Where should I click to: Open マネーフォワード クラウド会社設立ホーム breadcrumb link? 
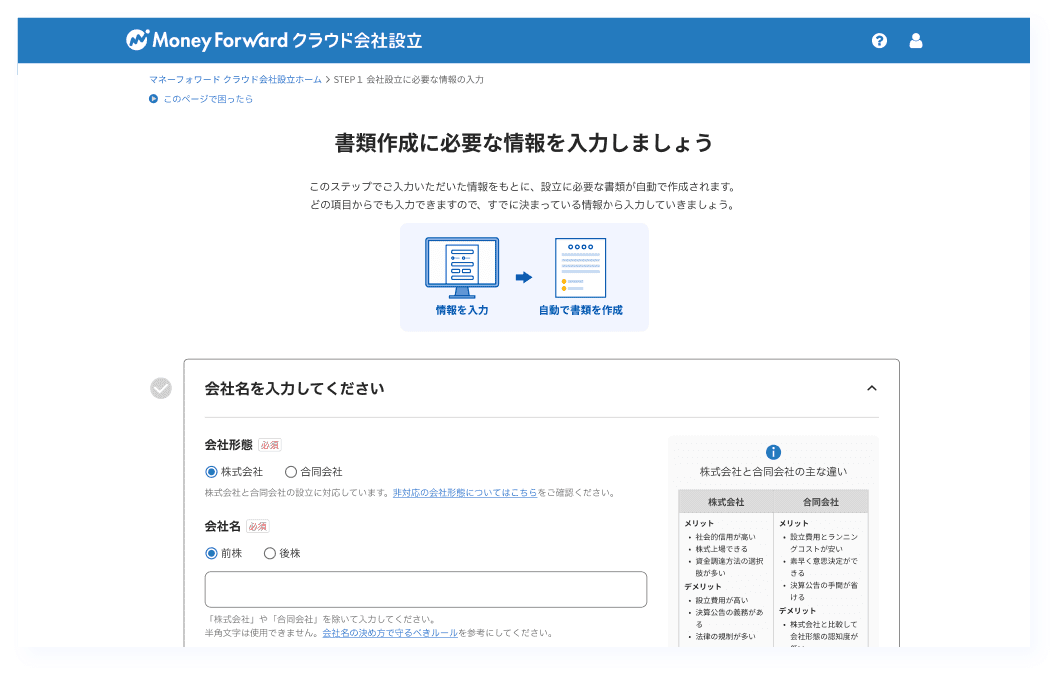point(235,79)
